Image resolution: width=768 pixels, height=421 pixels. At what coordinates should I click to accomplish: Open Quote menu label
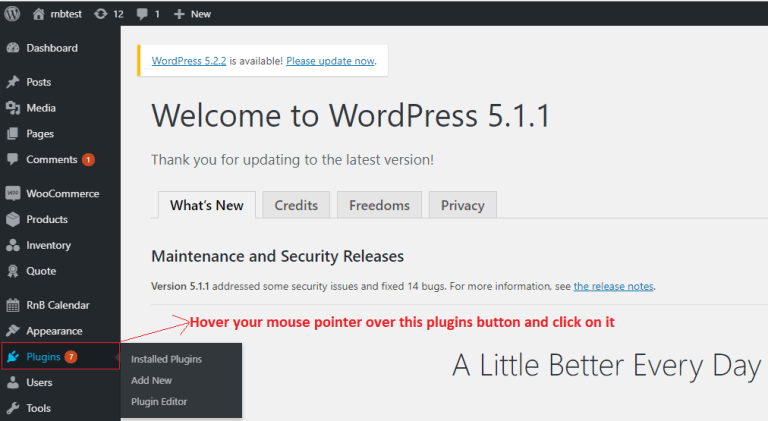[x=41, y=271]
